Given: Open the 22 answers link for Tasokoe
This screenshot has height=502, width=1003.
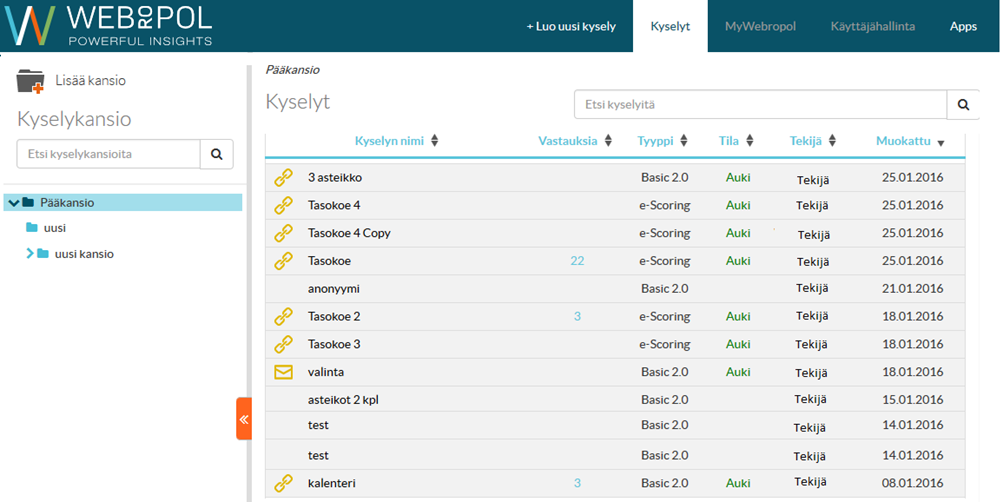Looking at the screenshot, I should click(x=577, y=261).
